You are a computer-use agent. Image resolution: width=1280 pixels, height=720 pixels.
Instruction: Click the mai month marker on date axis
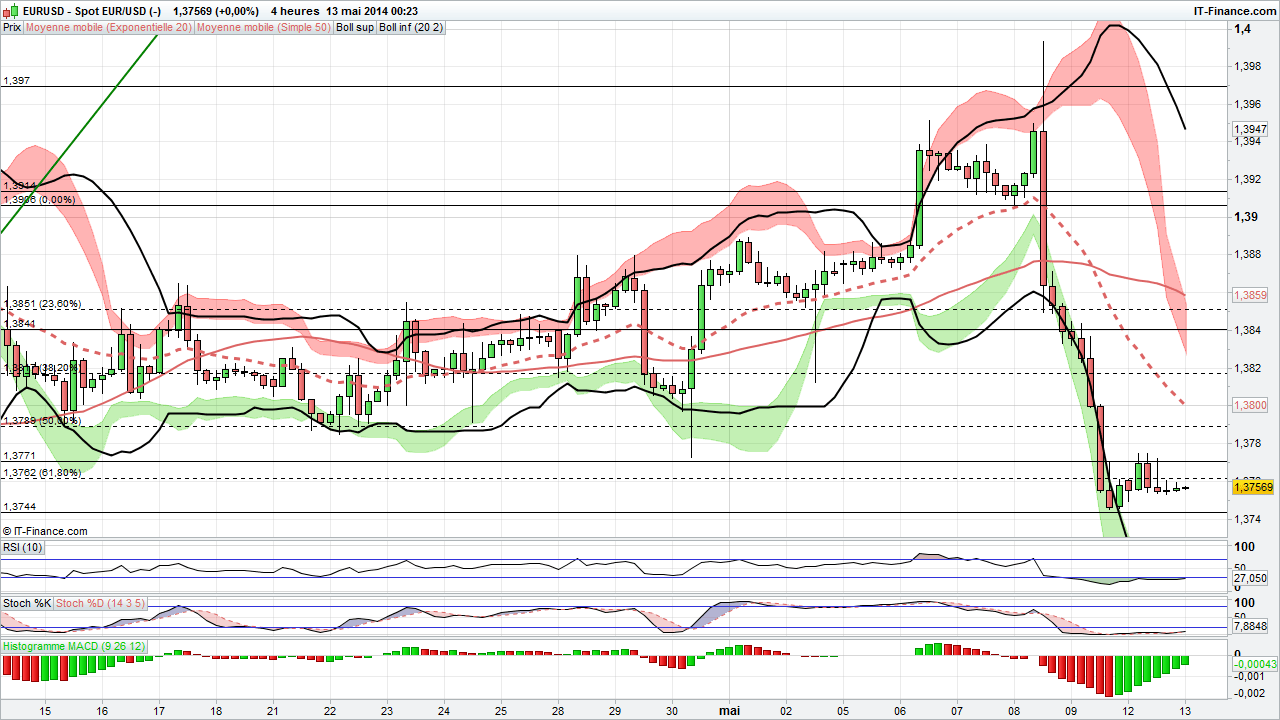tap(730, 710)
